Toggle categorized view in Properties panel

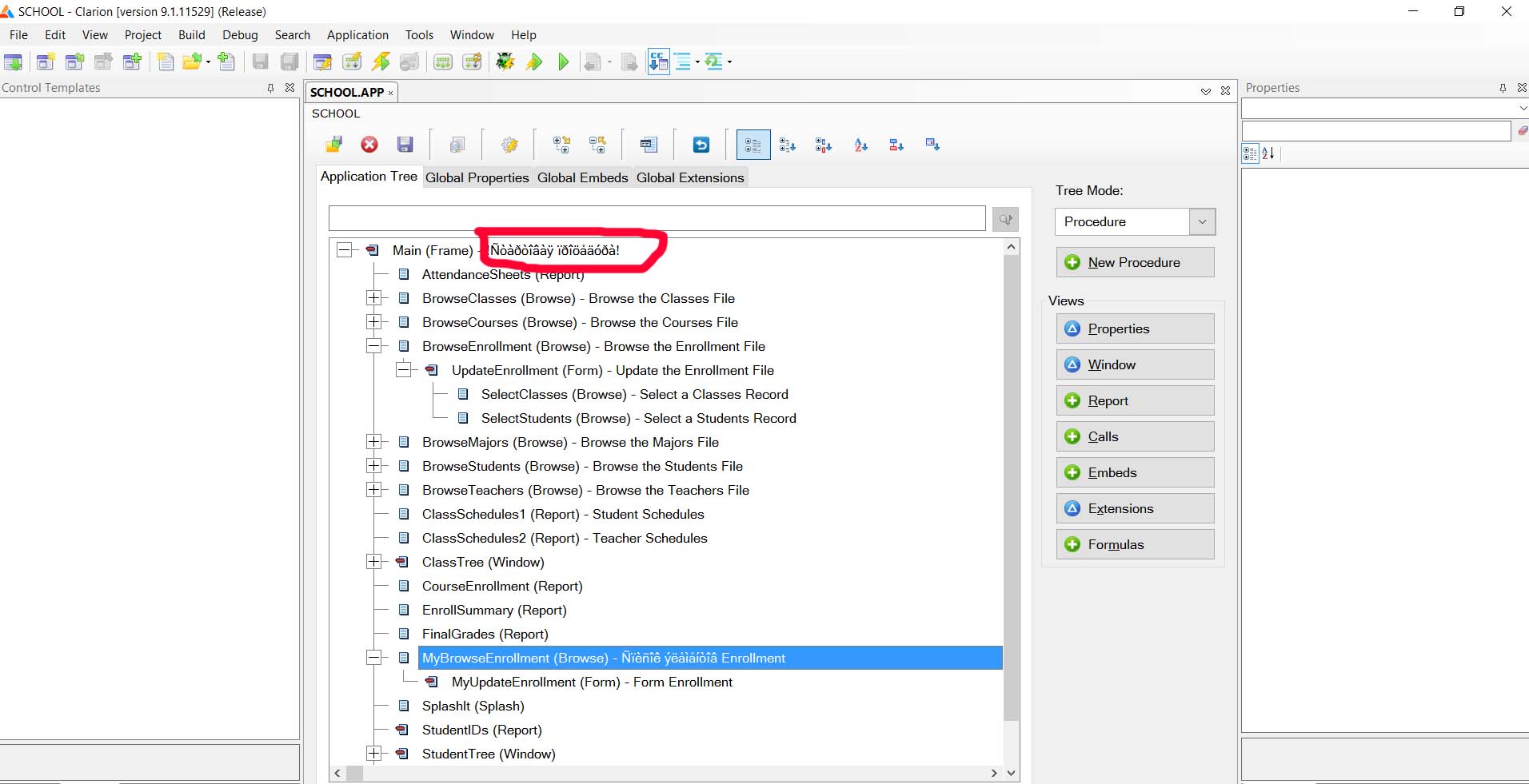click(x=1250, y=153)
